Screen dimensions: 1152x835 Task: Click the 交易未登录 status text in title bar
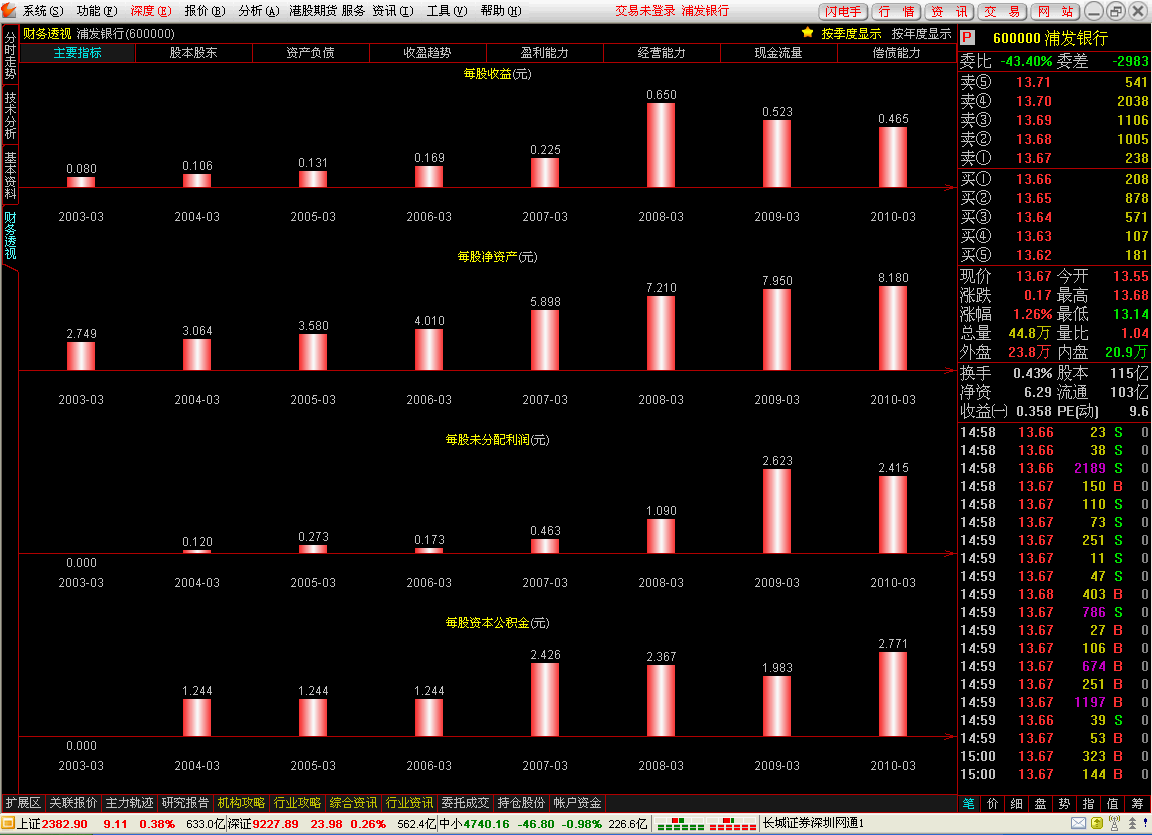646,11
